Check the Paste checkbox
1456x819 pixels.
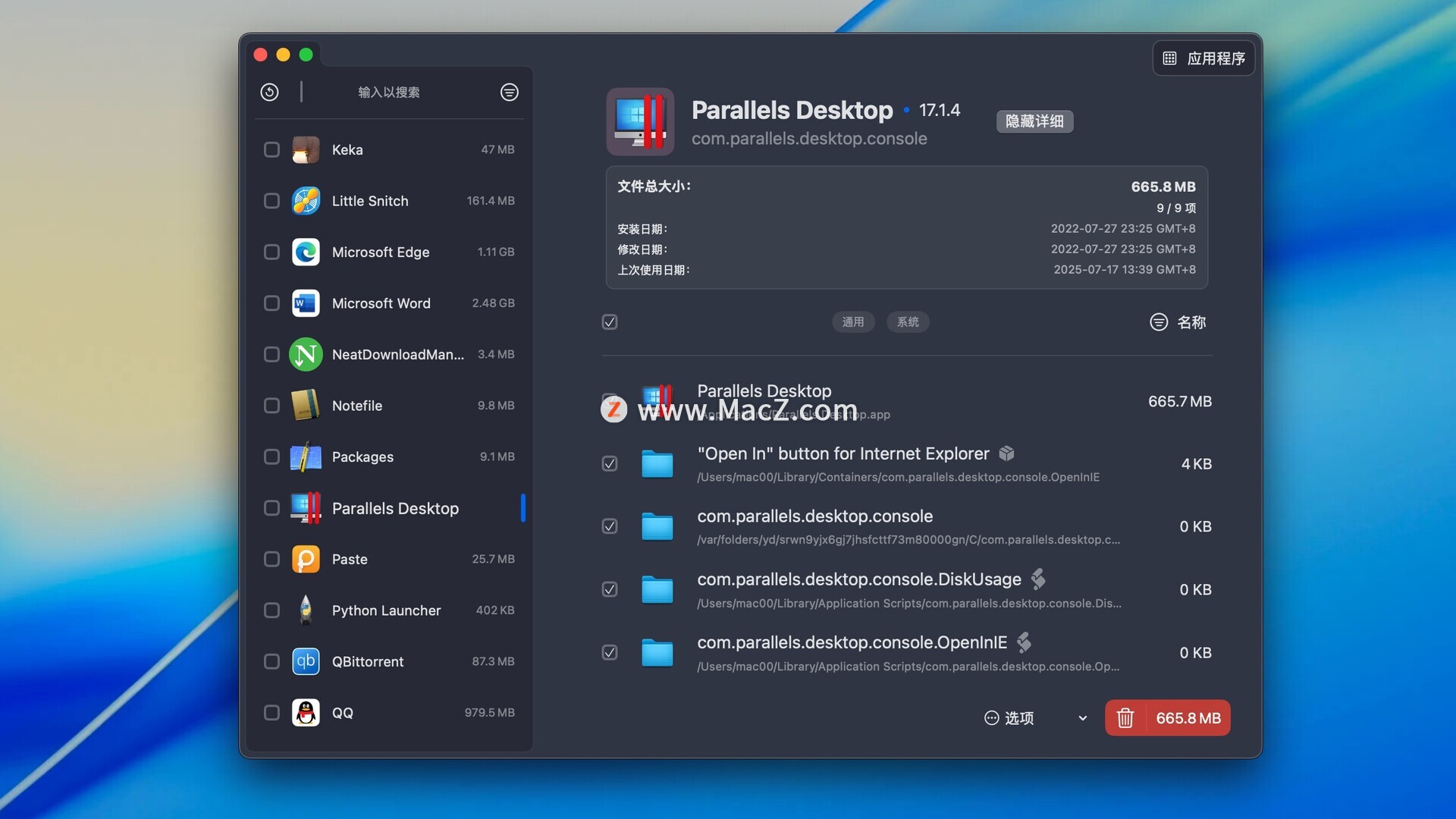pos(271,560)
